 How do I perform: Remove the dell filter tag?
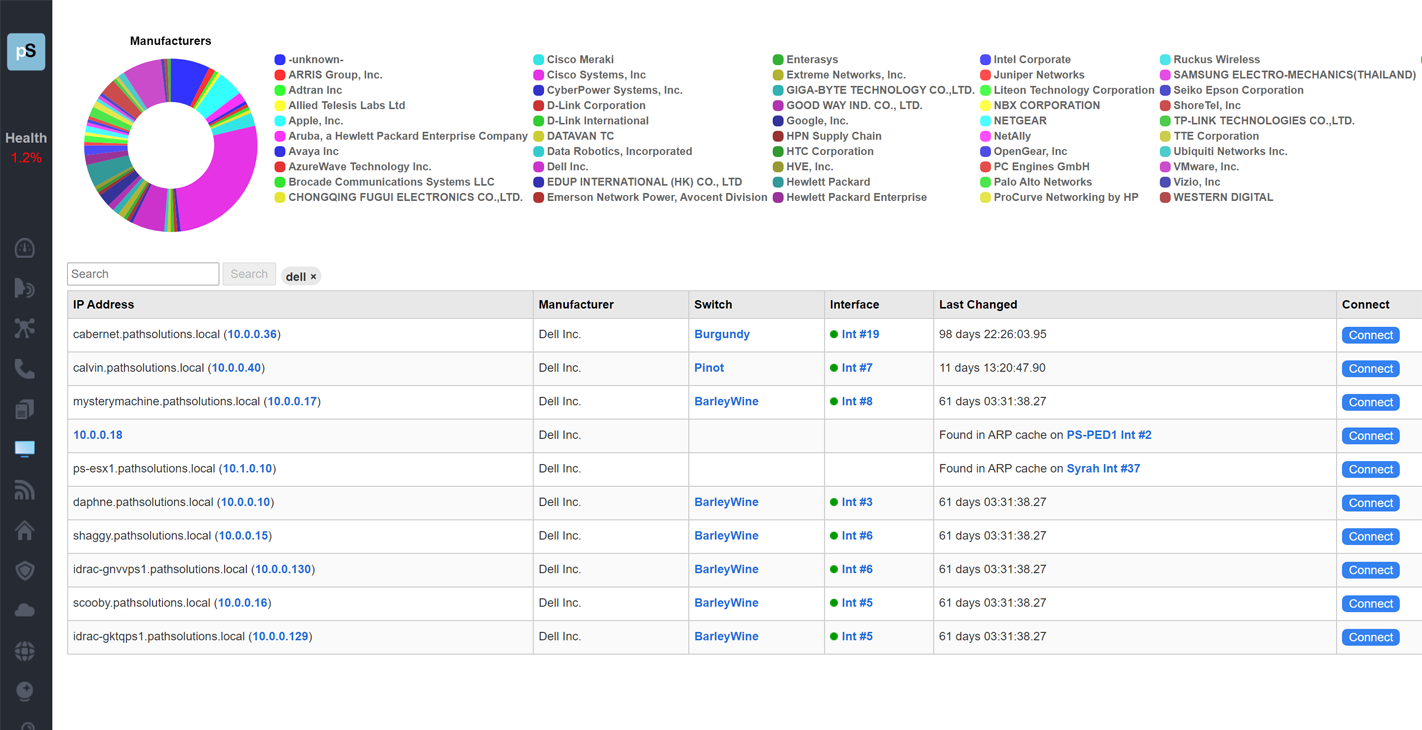coord(313,277)
